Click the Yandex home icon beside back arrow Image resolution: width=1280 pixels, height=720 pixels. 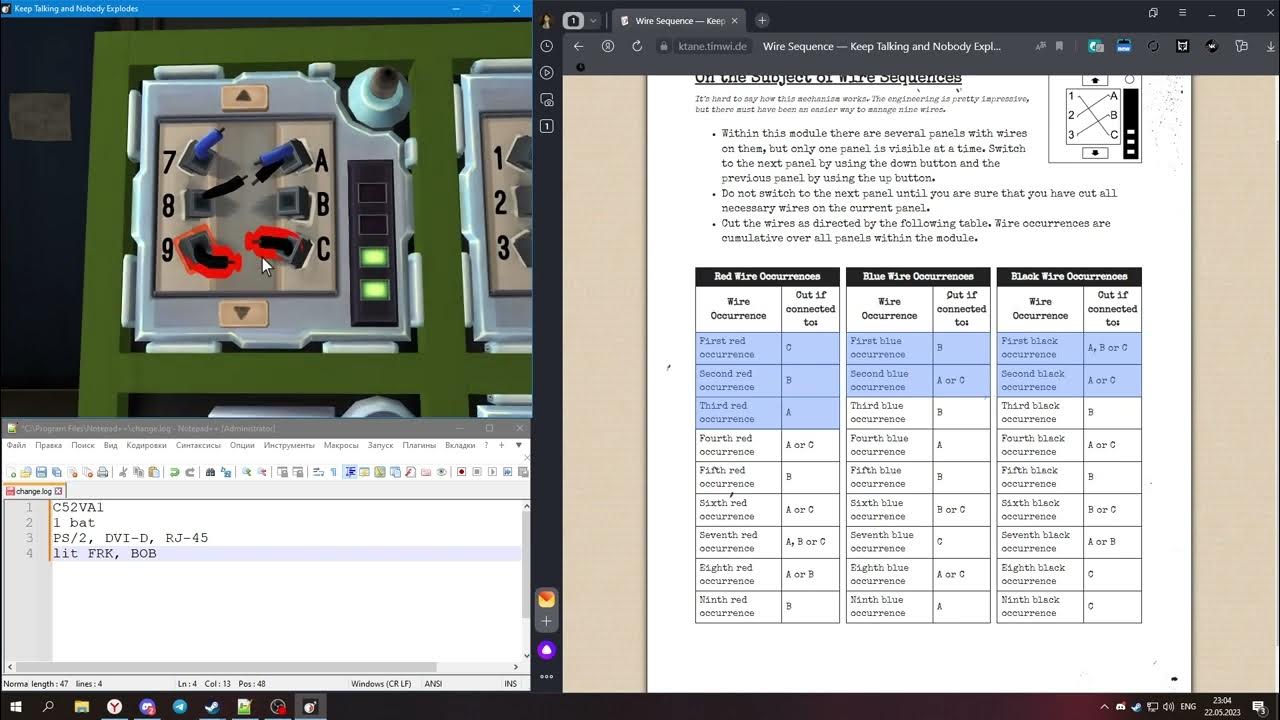tap(607, 46)
